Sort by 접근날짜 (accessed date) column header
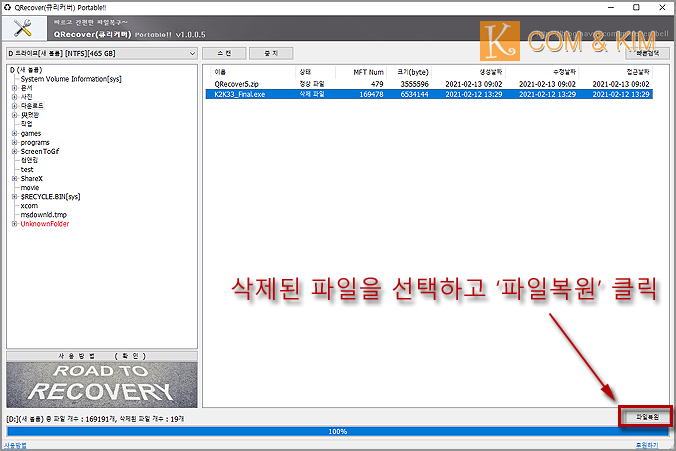The height and width of the screenshot is (451, 676). [616, 72]
